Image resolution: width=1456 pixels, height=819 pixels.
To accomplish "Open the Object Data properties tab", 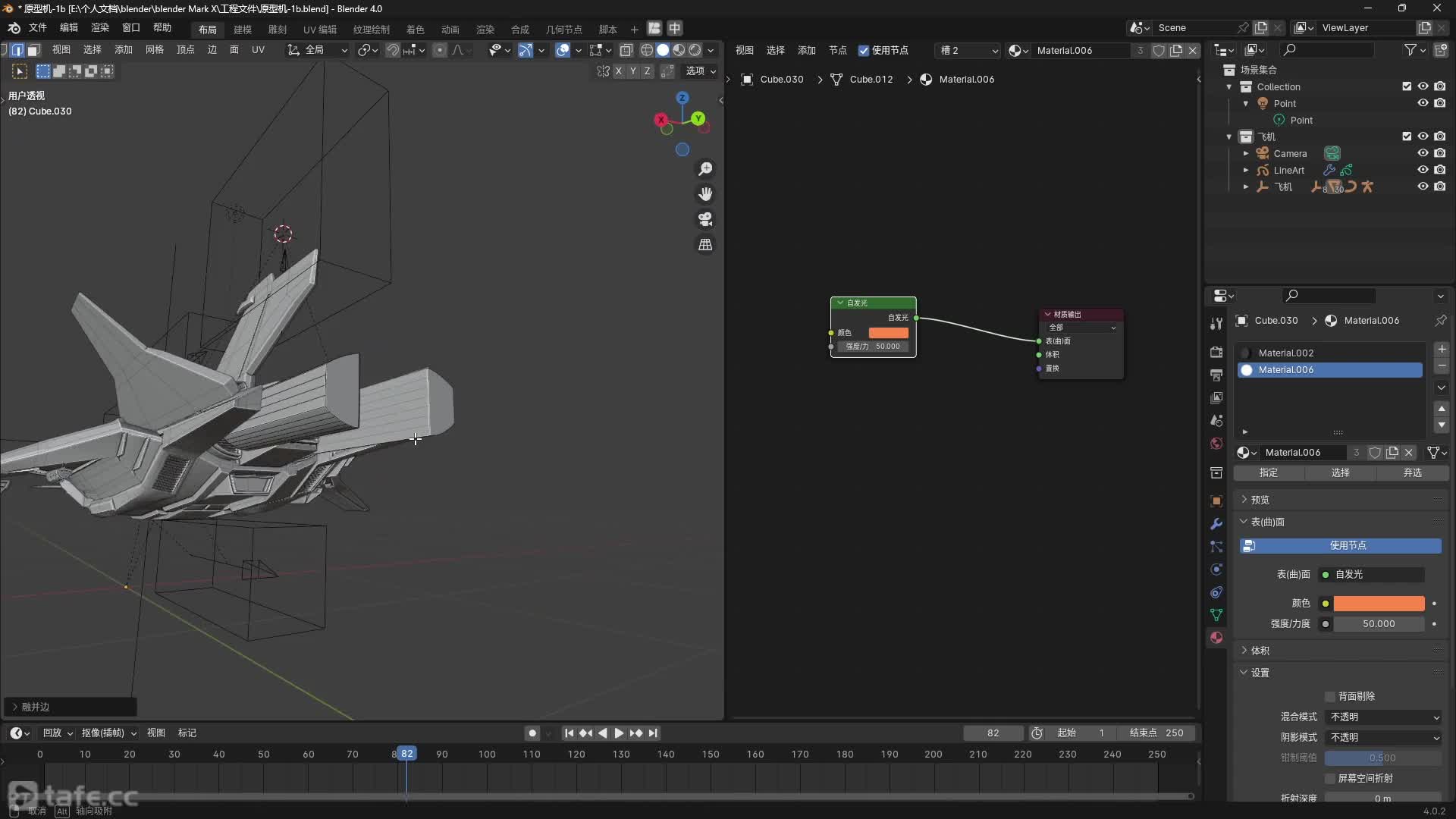I will 1216,615.
